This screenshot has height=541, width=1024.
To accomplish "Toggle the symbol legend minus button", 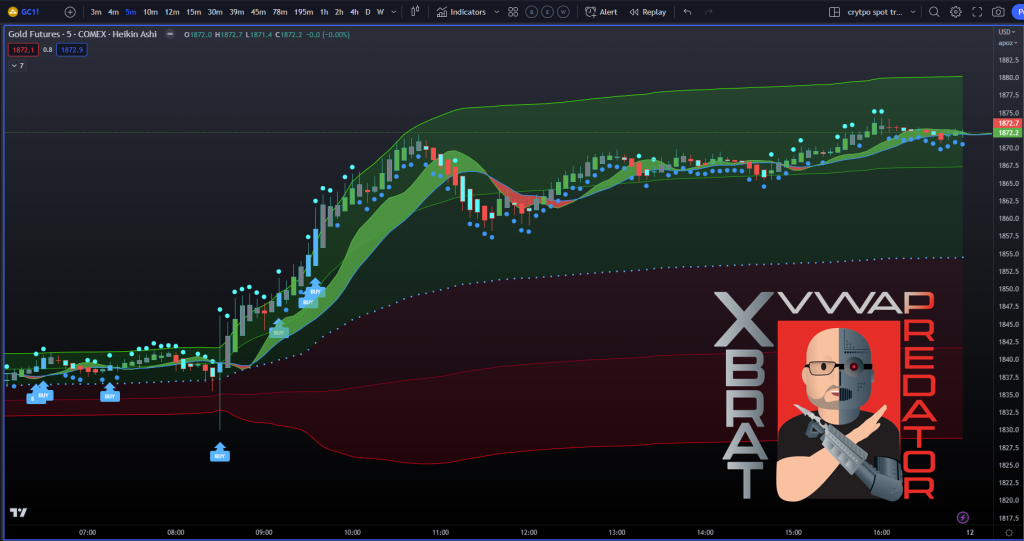I will [170, 34].
